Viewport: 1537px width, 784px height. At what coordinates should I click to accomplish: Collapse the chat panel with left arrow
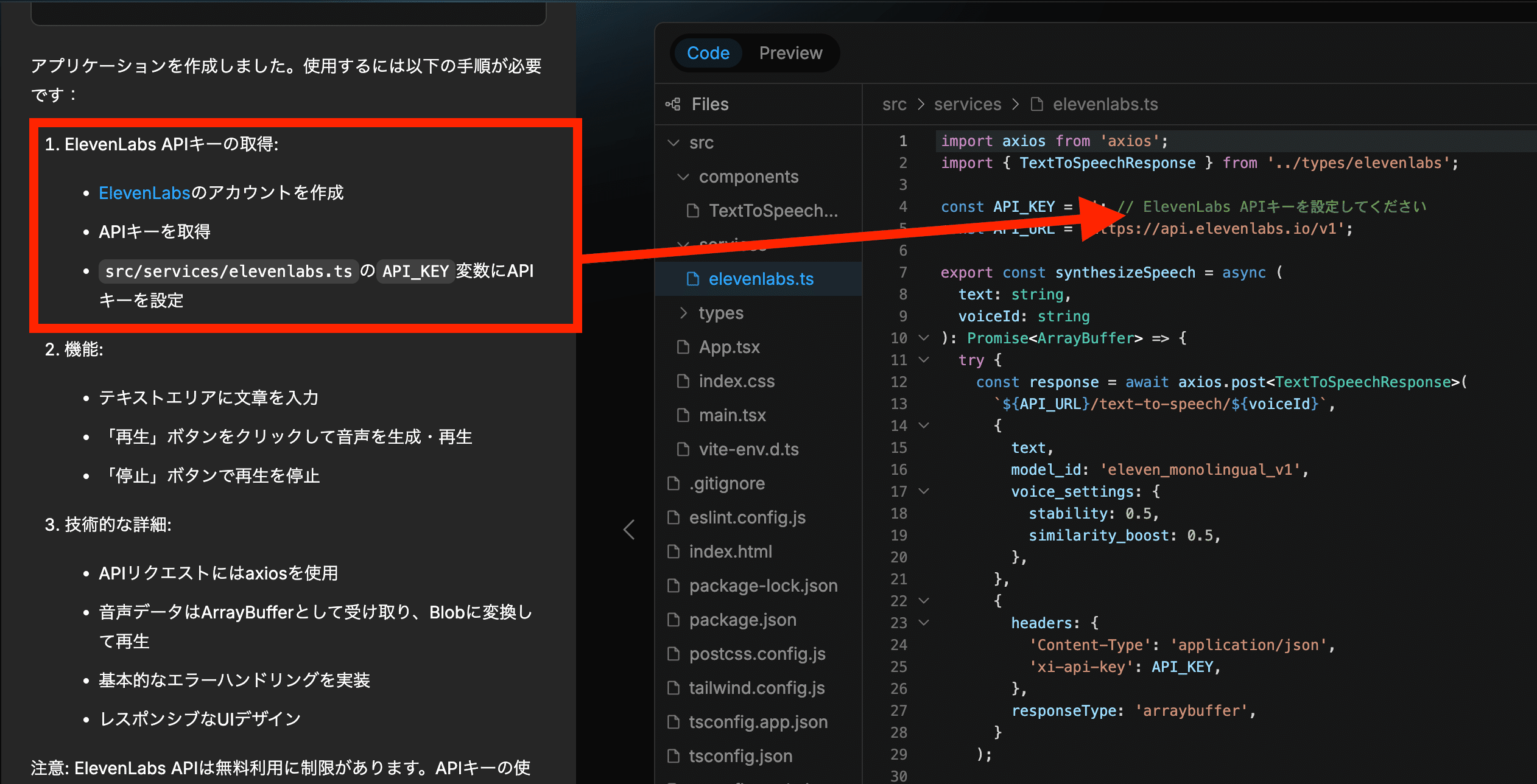(629, 530)
